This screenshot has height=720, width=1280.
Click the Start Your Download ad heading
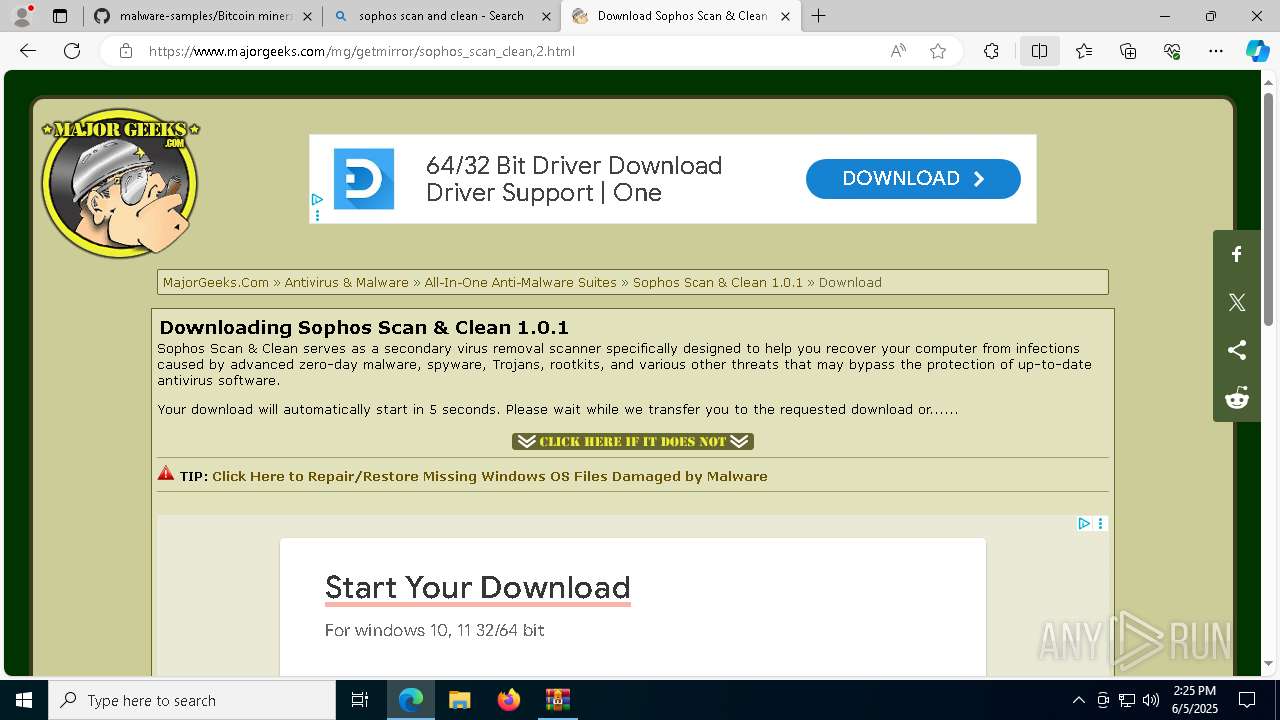click(x=478, y=587)
